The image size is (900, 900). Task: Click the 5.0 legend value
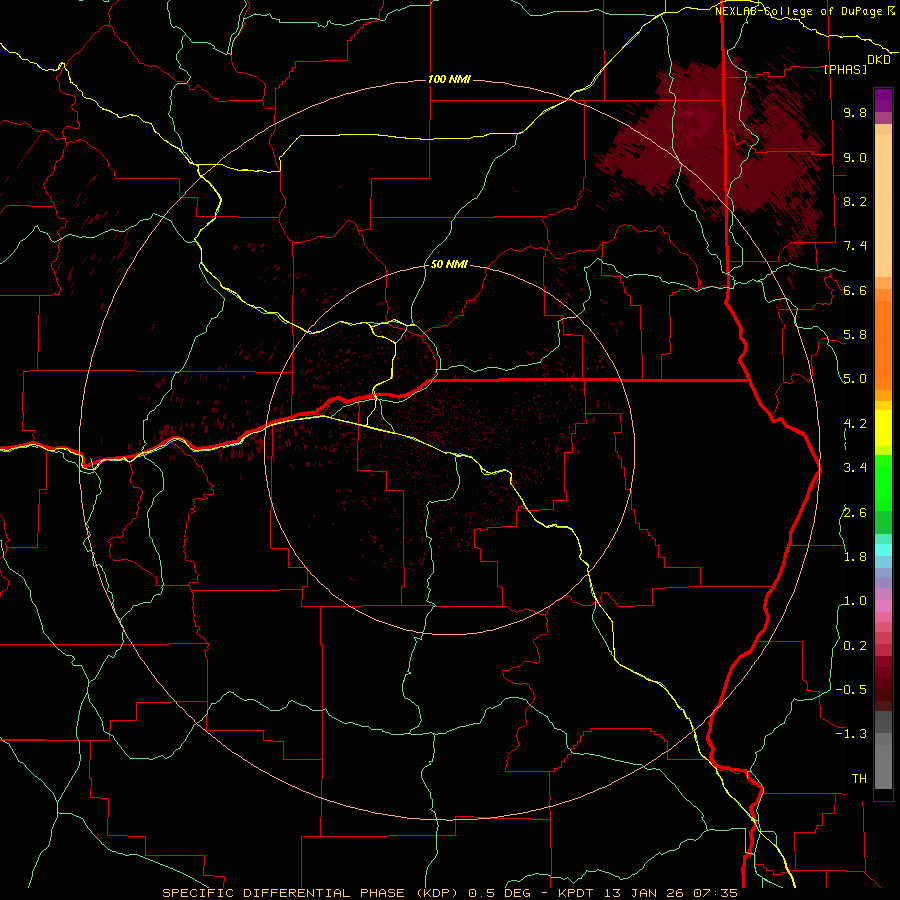(855, 379)
